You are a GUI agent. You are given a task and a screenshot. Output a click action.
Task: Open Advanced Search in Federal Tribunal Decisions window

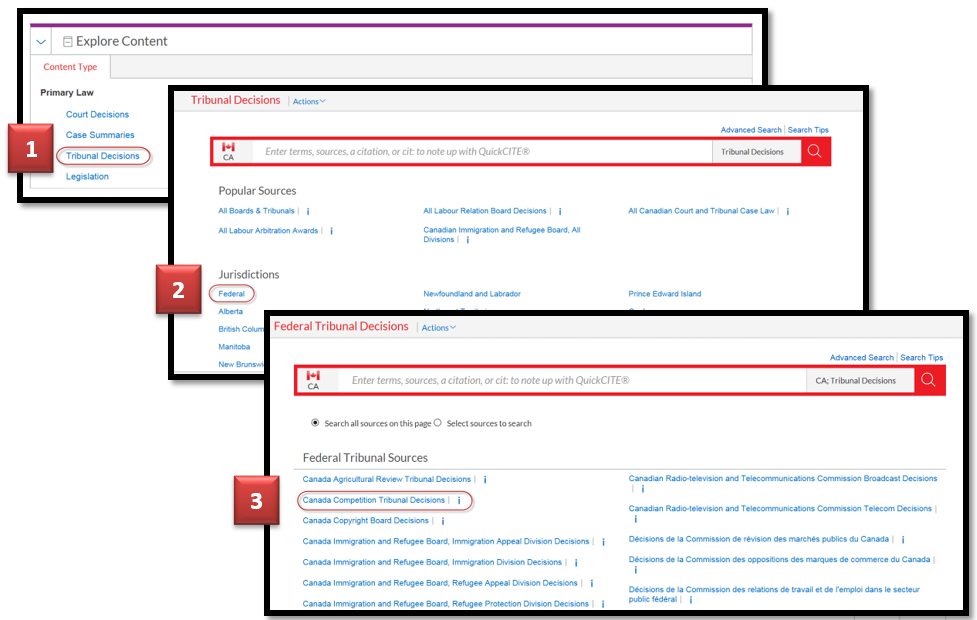[862, 358]
